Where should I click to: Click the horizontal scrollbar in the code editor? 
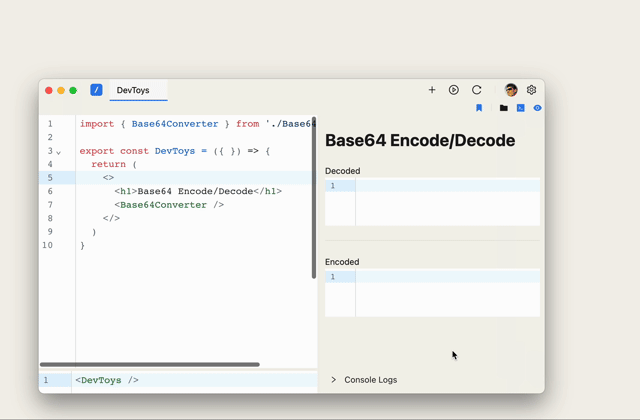(x=150, y=364)
